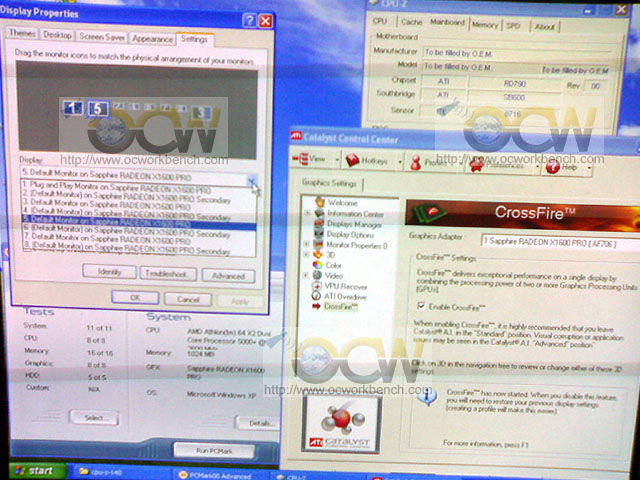Choose '7. Default Monitor' list entry
Viewport: 640px width, 480px height.
139,238
